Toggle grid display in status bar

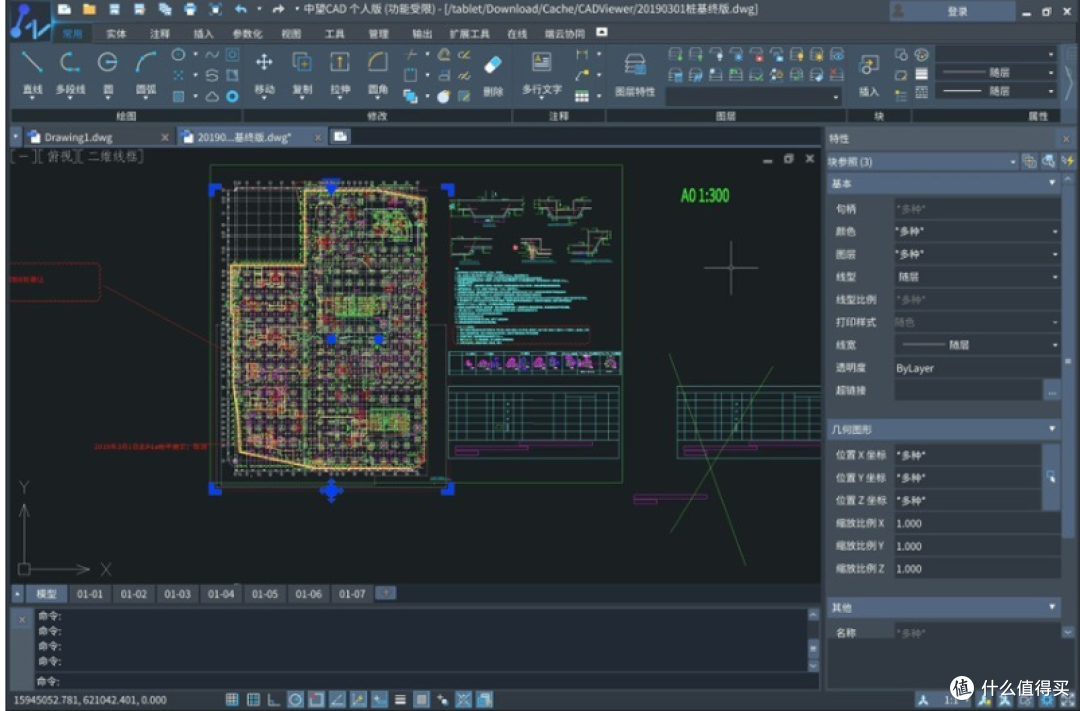(x=253, y=699)
